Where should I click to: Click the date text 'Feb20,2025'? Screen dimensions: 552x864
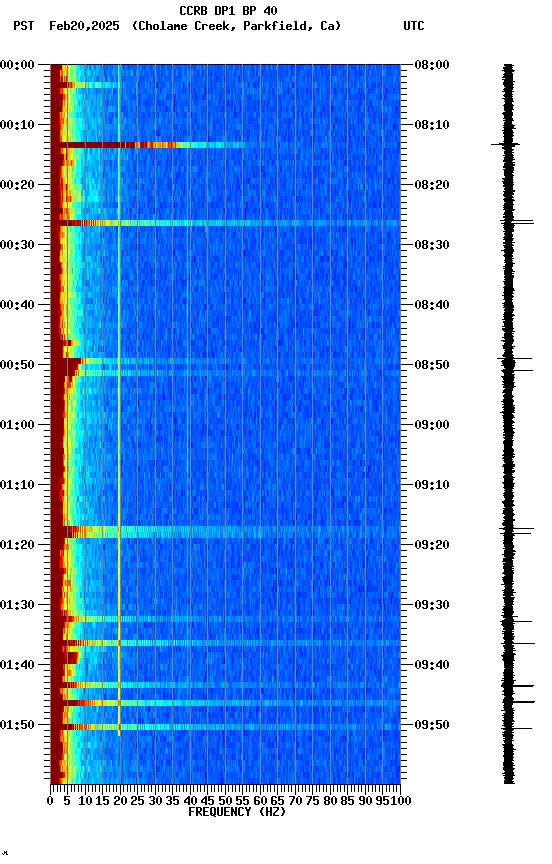coord(84,26)
